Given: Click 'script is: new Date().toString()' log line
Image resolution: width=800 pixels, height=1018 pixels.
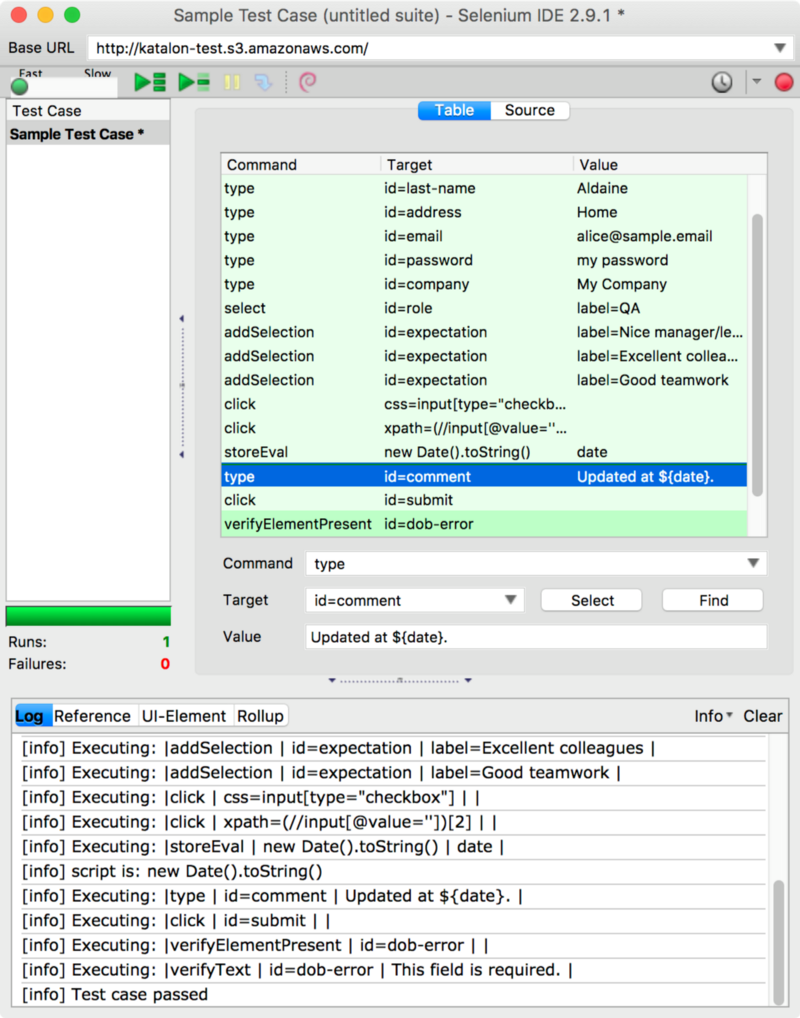Looking at the screenshot, I should tap(394, 871).
